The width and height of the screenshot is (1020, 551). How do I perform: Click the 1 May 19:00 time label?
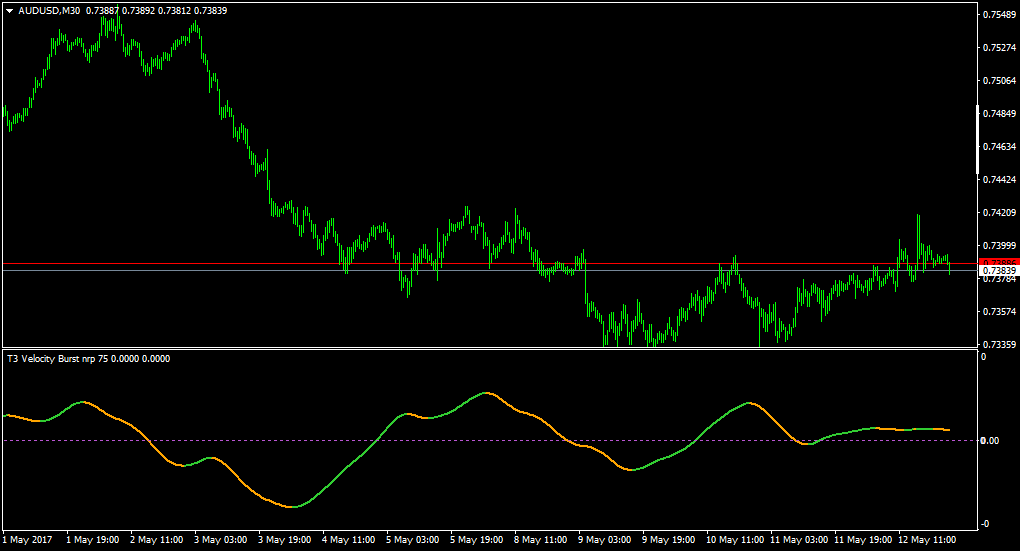pos(92,539)
